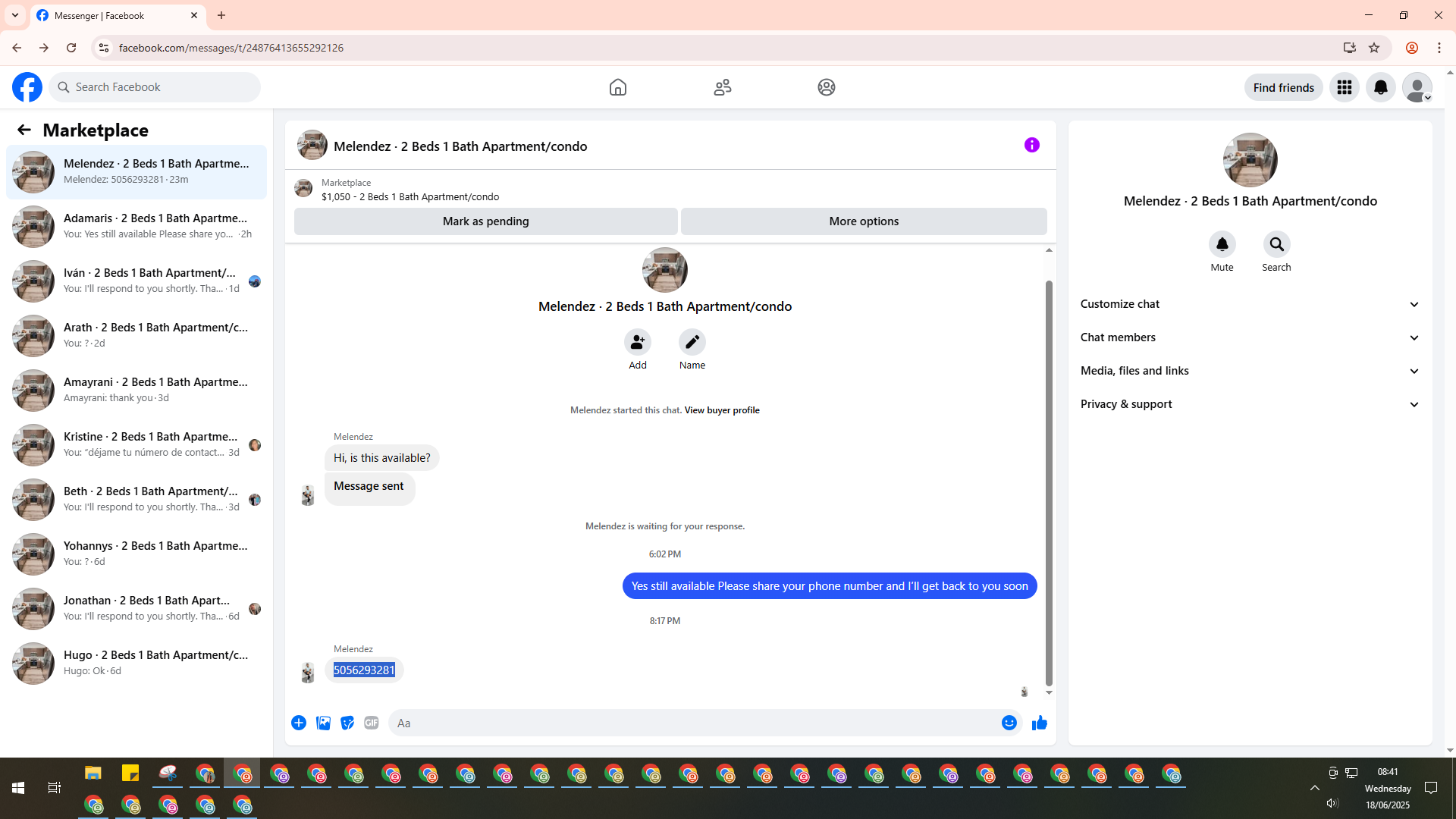Expand the Customize chat section

[x=1250, y=304]
